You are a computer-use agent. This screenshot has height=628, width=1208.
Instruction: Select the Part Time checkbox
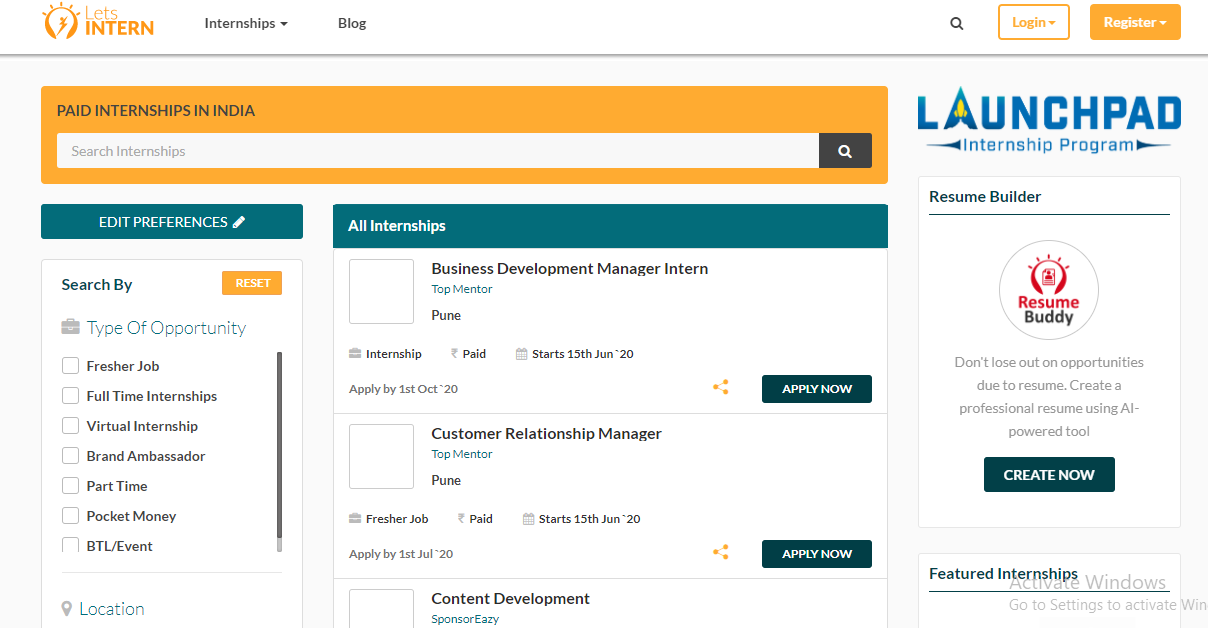[70, 486]
